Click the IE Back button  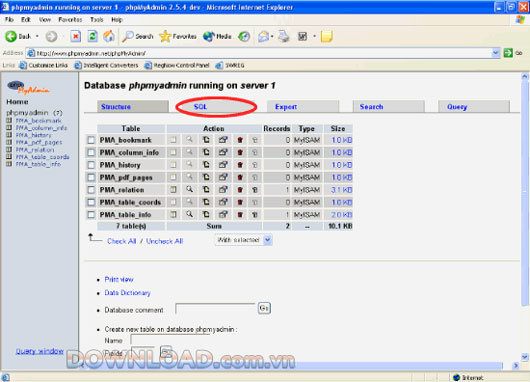pyautogui.click(x=18, y=36)
